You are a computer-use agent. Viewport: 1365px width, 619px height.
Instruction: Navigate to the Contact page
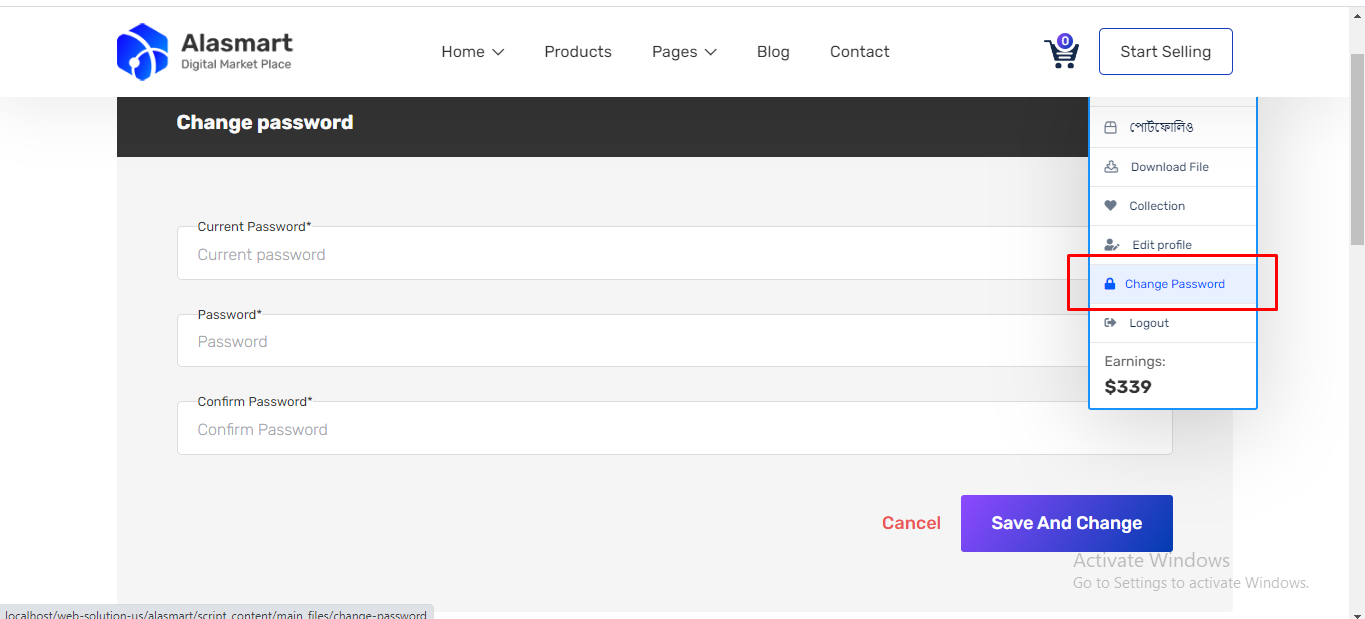(x=859, y=52)
